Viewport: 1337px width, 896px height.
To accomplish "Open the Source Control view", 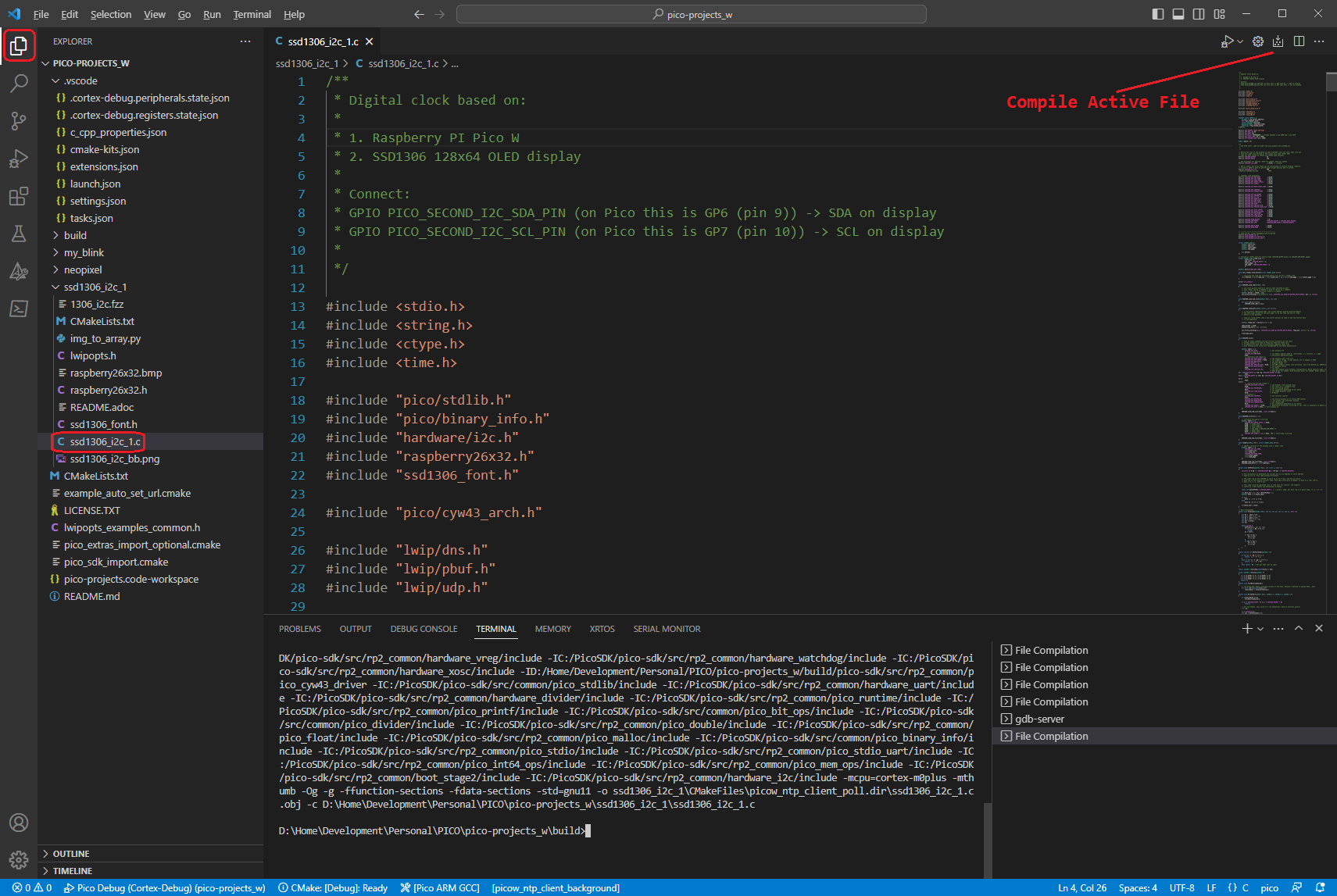I will (19, 120).
